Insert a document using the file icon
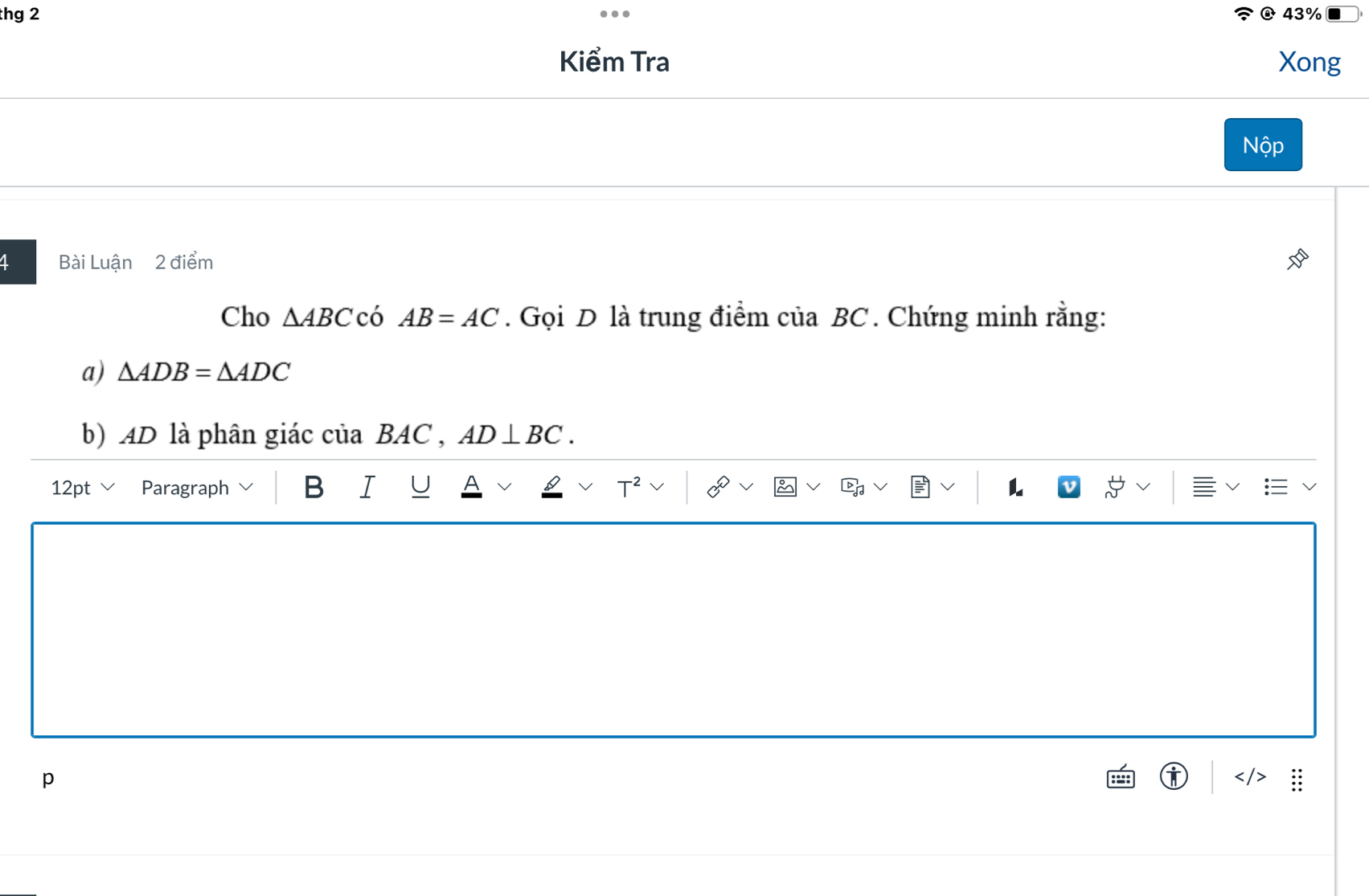1369x896 pixels. (920, 487)
